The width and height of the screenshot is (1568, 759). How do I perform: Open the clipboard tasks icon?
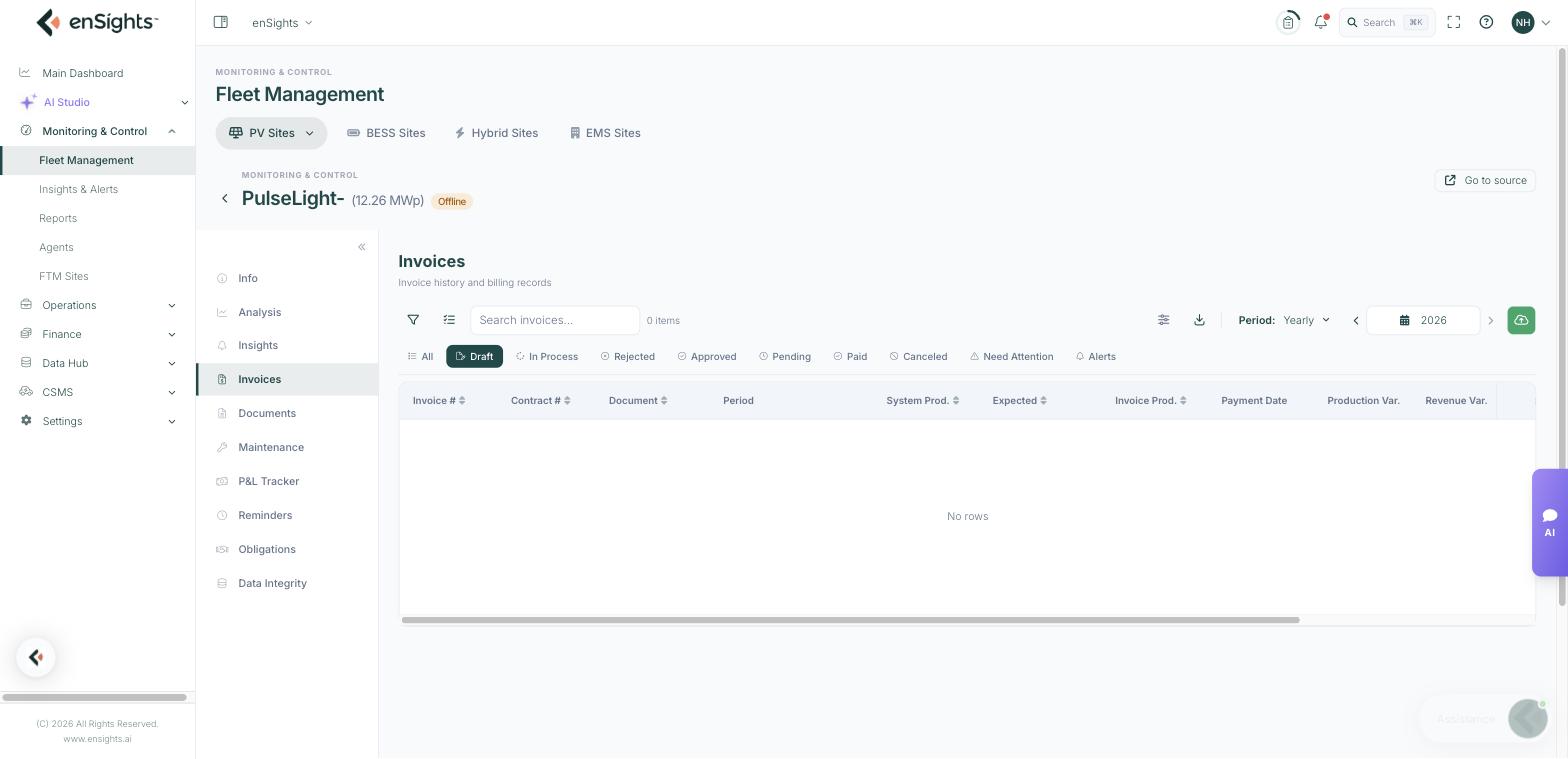[1288, 22]
